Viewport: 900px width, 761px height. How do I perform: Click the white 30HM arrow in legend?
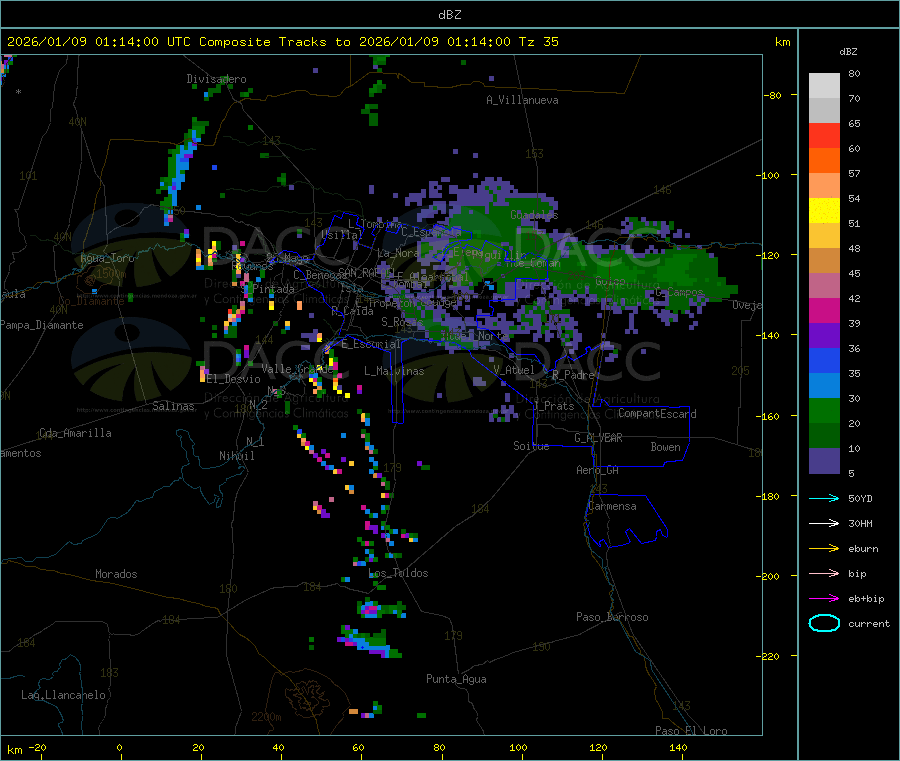tap(824, 523)
